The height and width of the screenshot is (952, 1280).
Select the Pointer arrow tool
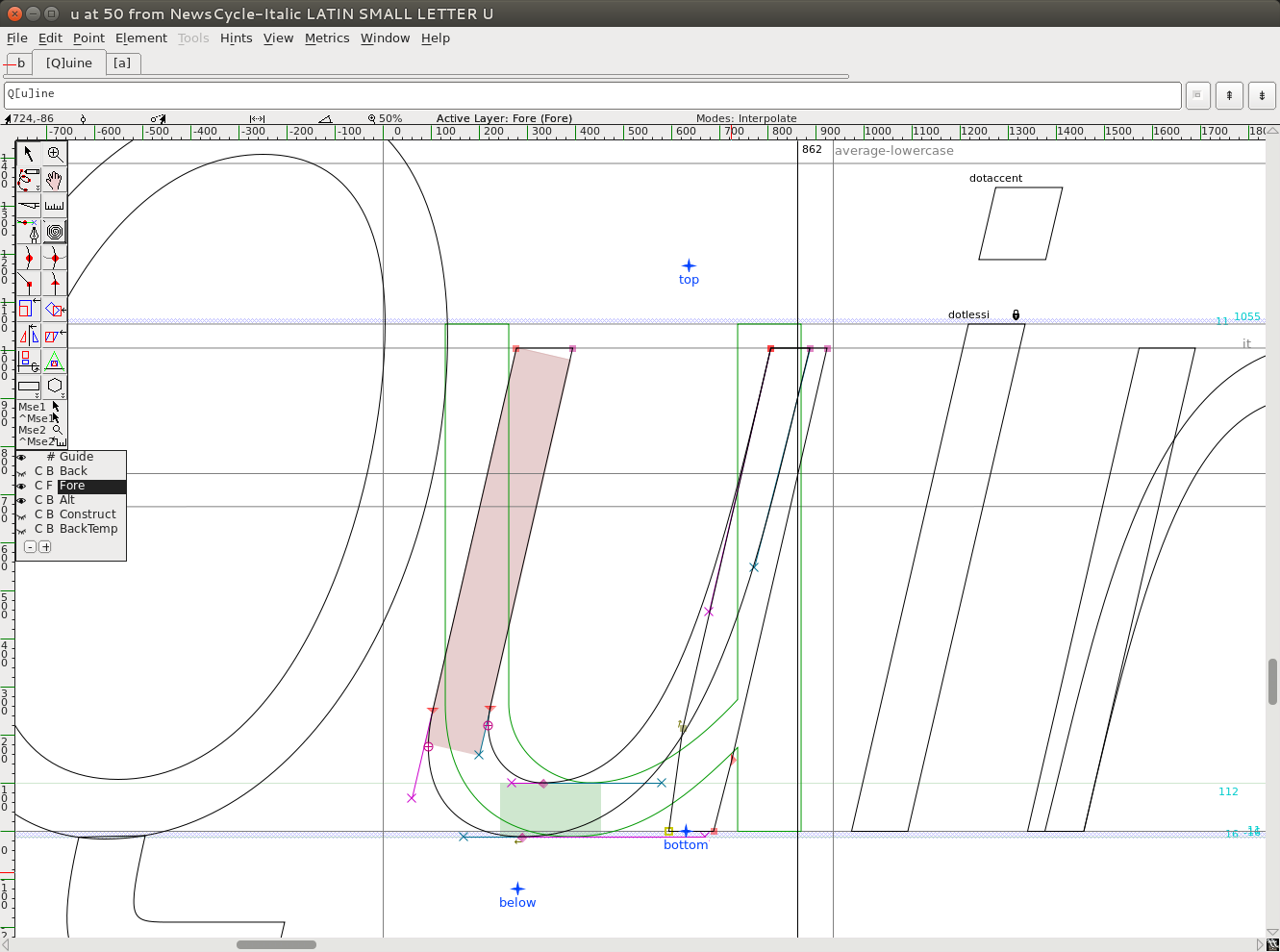29,154
